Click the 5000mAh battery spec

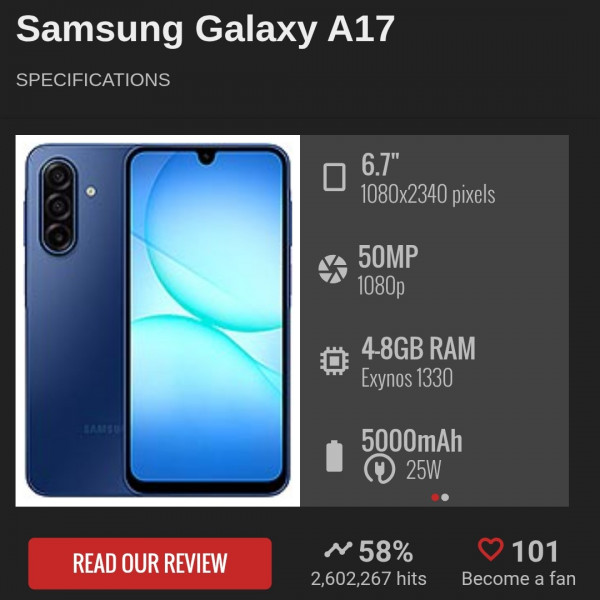[412, 441]
